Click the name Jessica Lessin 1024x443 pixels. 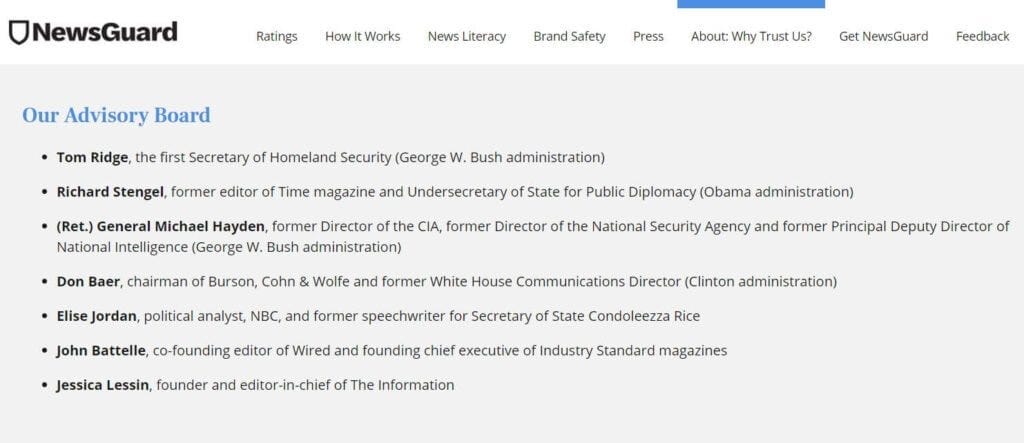[x=103, y=386]
